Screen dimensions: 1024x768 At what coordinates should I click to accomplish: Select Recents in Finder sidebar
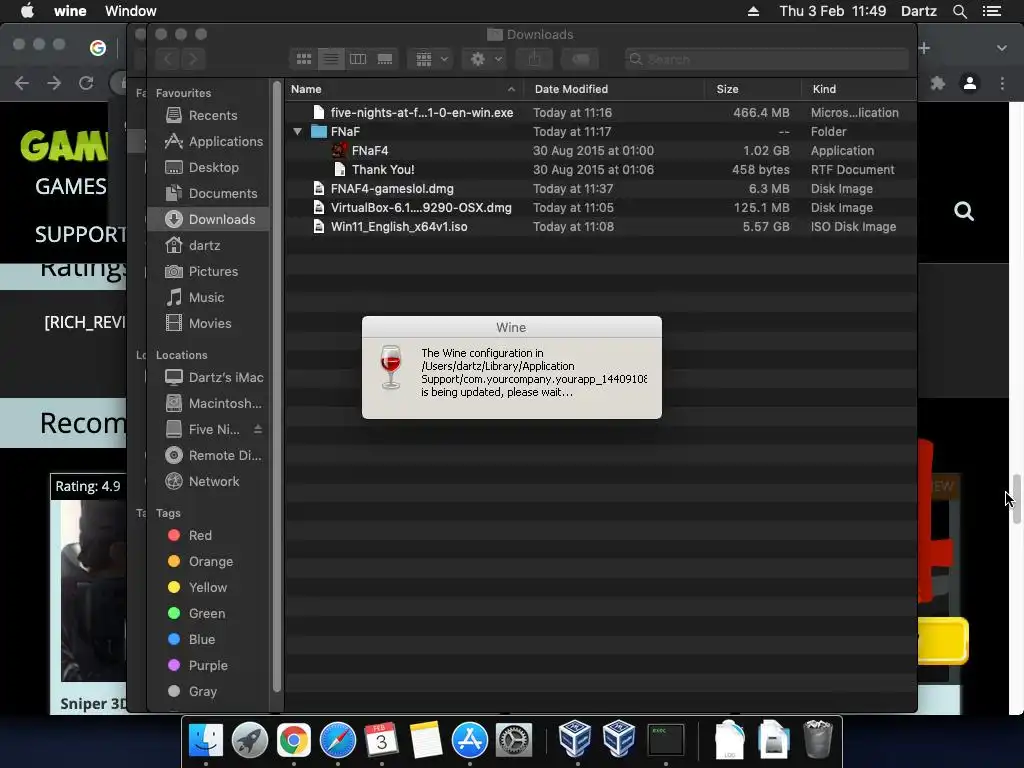(x=208, y=115)
